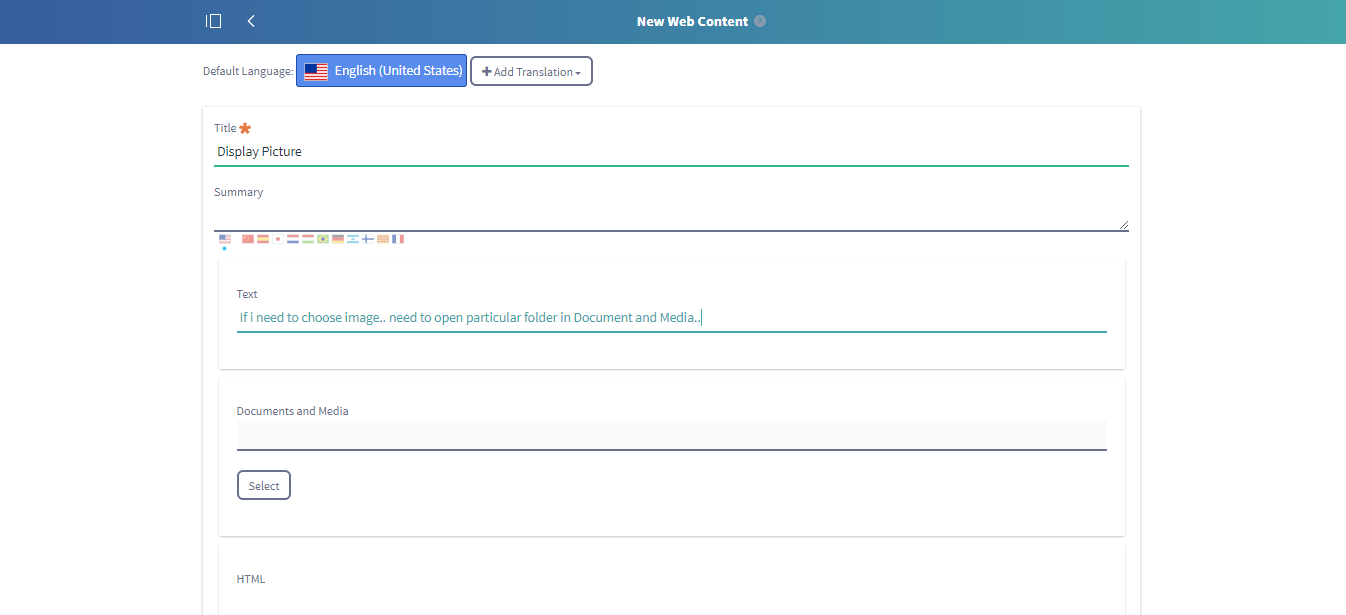Click the English (United States) language button

point(381,71)
